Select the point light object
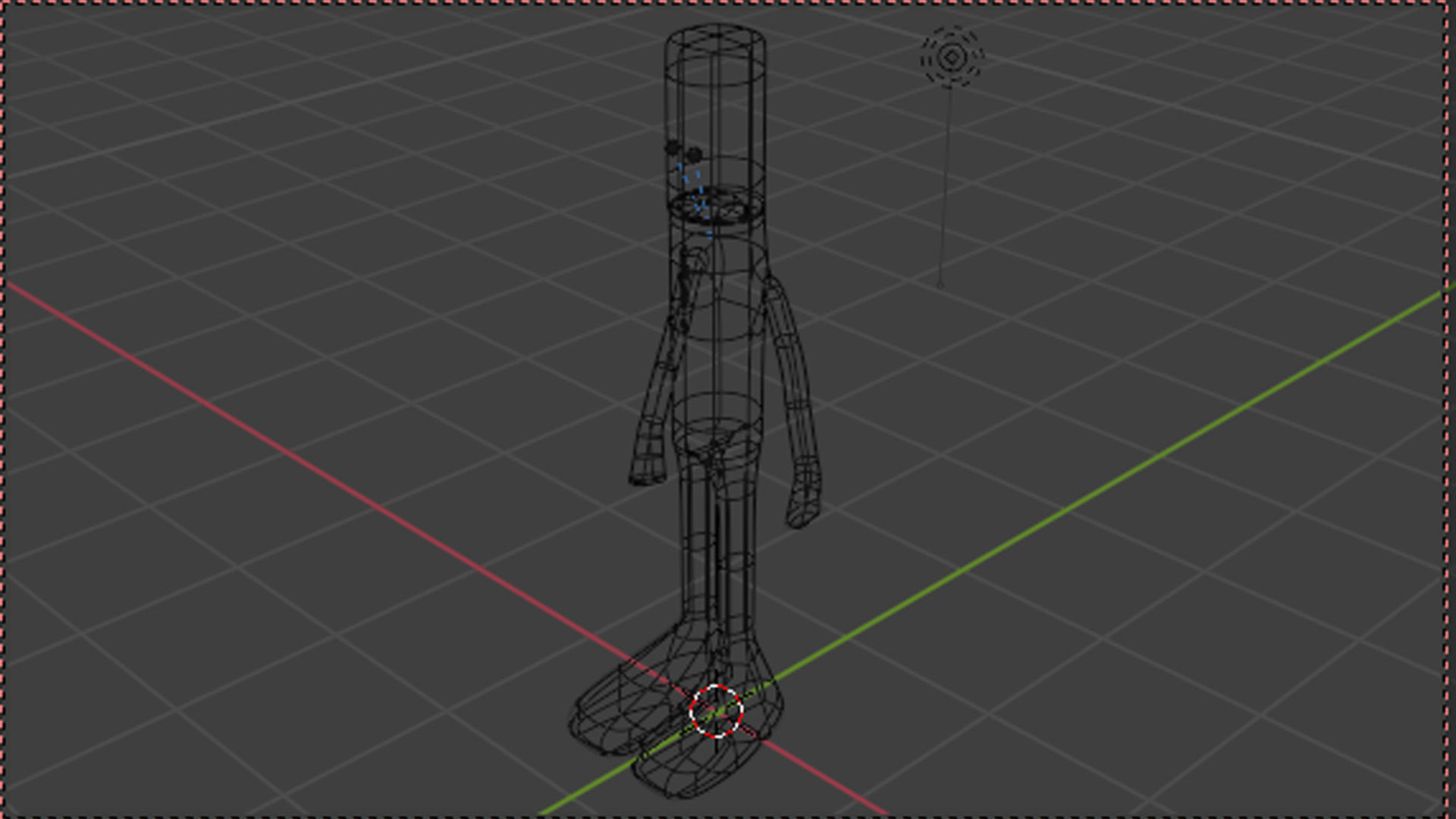The width and height of the screenshot is (1456, 819). [x=952, y=57]
